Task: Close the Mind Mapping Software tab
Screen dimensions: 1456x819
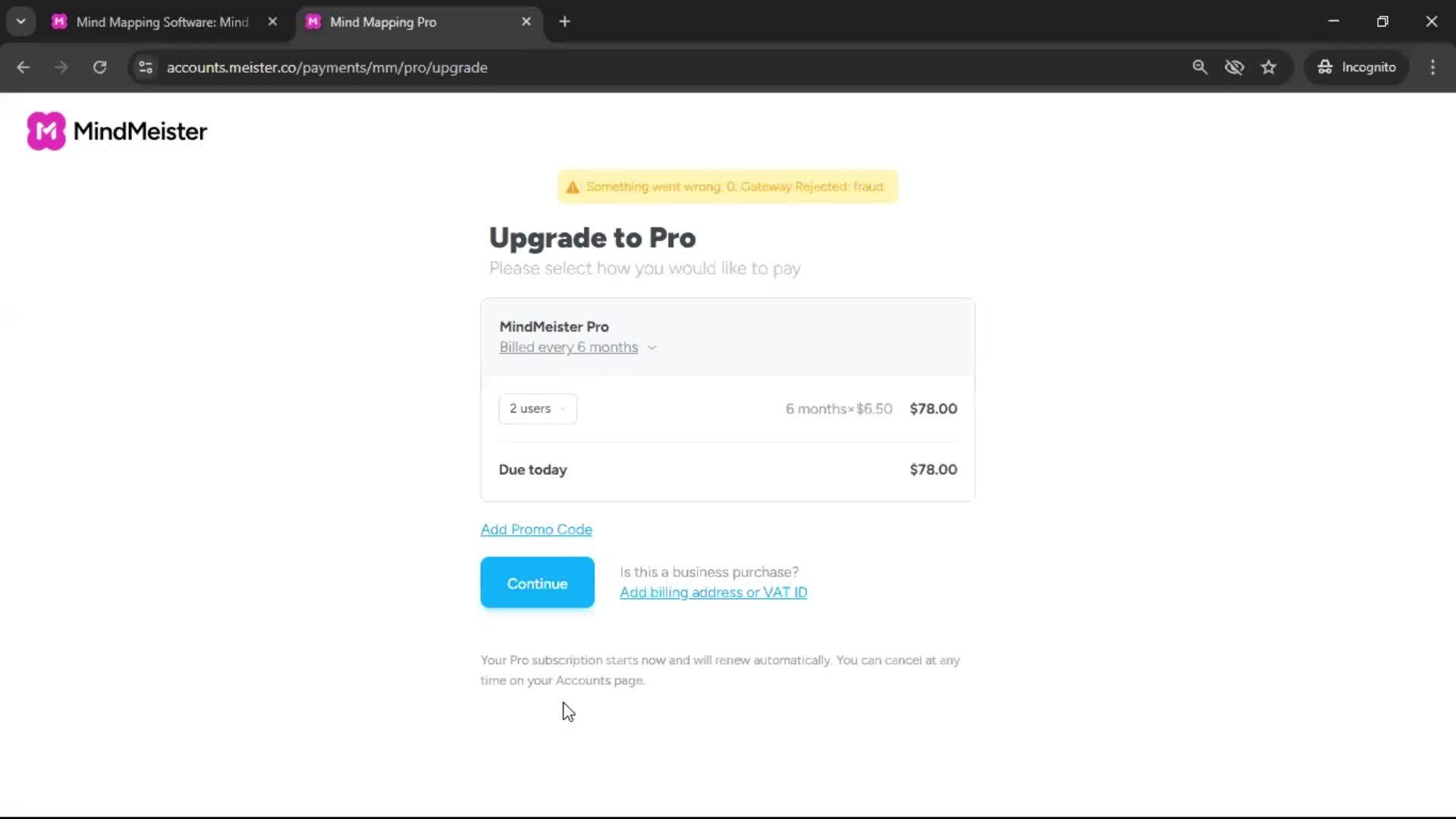Action: coord(272,22)
